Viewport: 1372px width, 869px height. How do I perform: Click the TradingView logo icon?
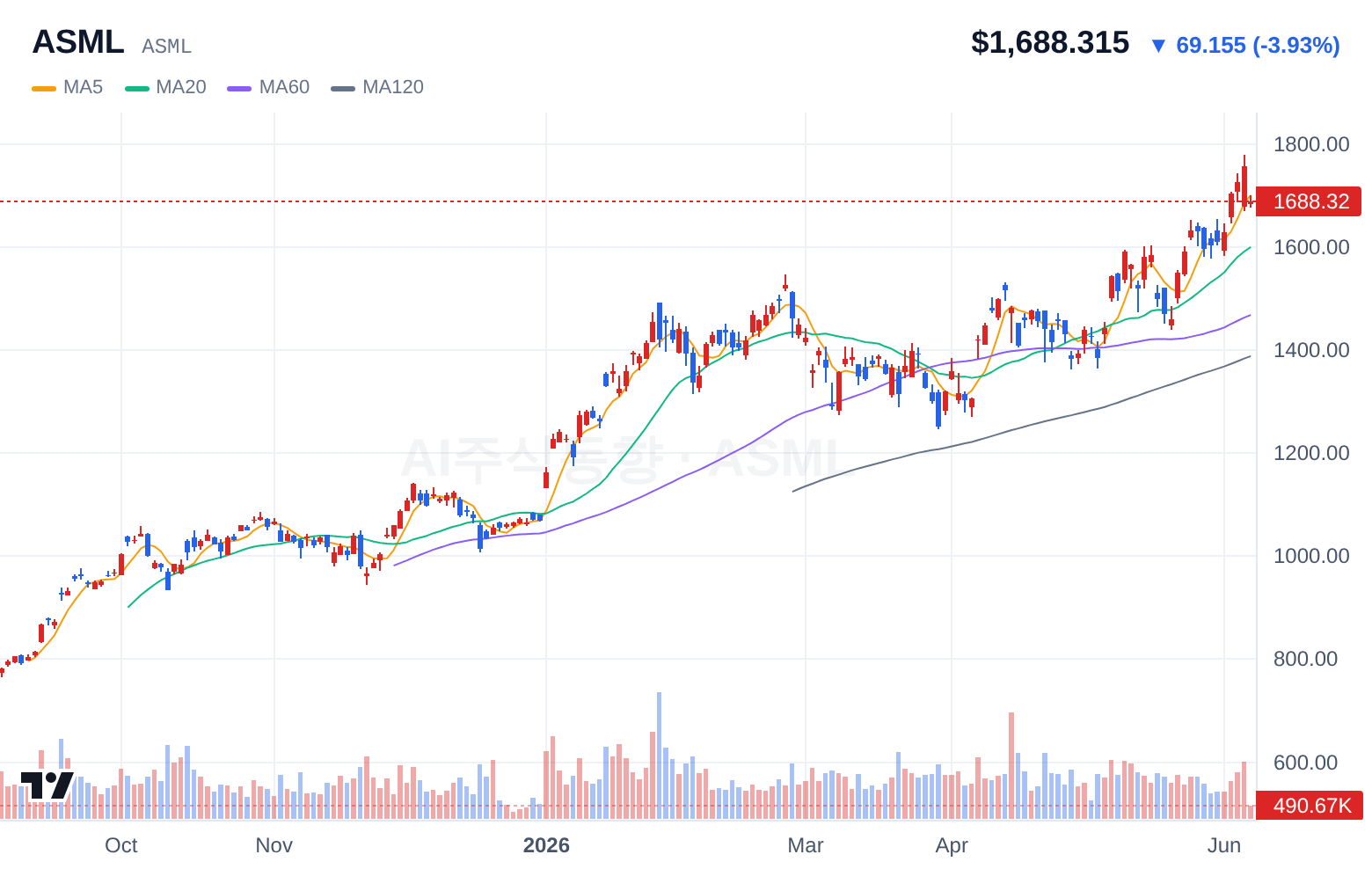[x=47, y=785]
